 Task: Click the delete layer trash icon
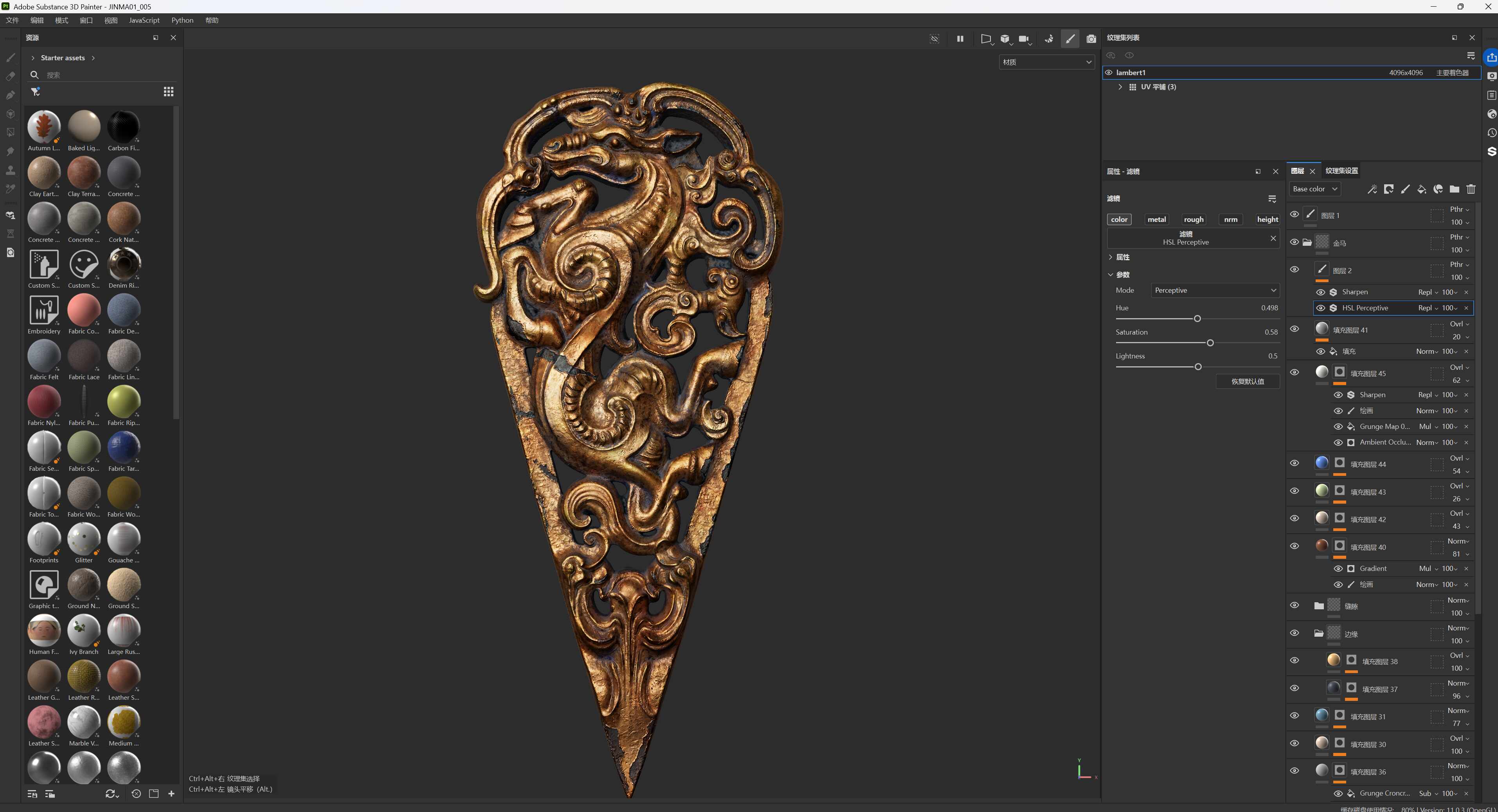pyautogui.click(x=1471, y=189)
